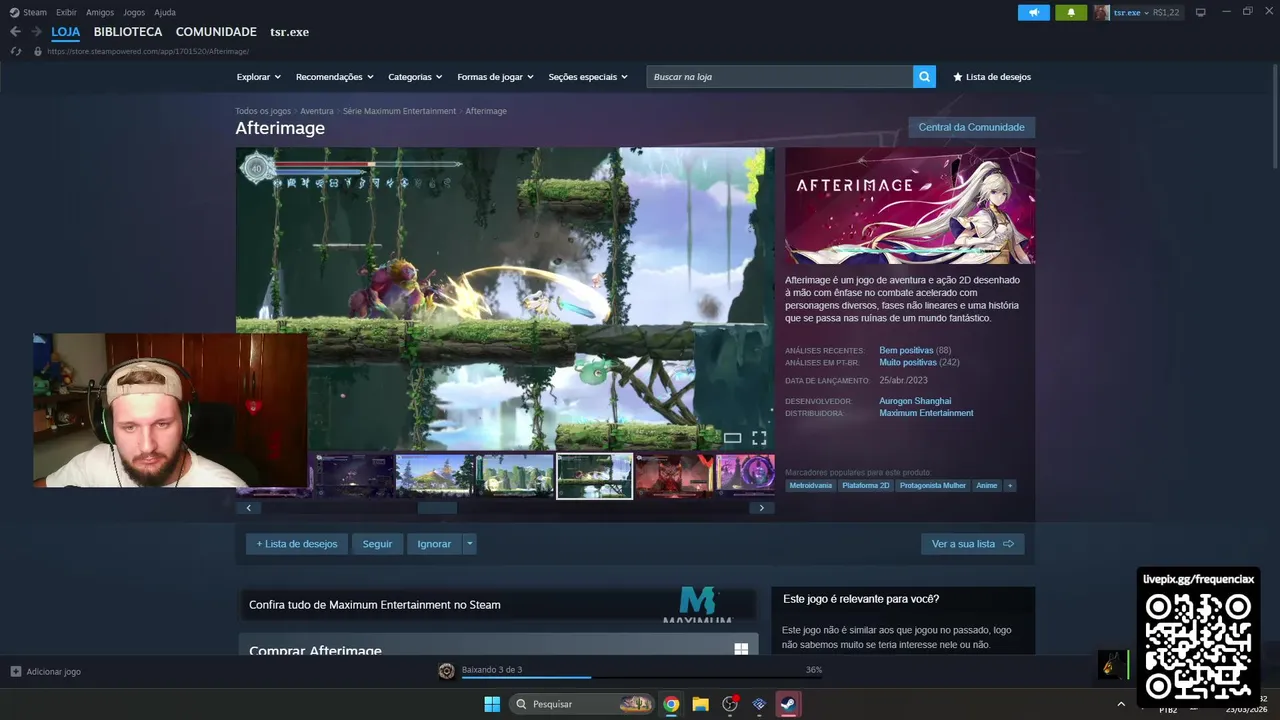Image resolution: width=1280 pixels, height=720 pixels.
Task: Open the Windows Start menu
Action: 492,704
